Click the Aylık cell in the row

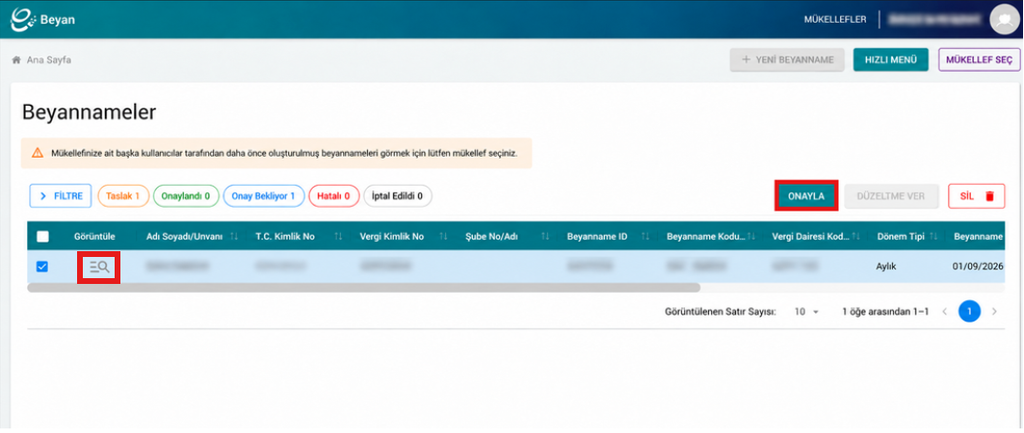[886, 266]
